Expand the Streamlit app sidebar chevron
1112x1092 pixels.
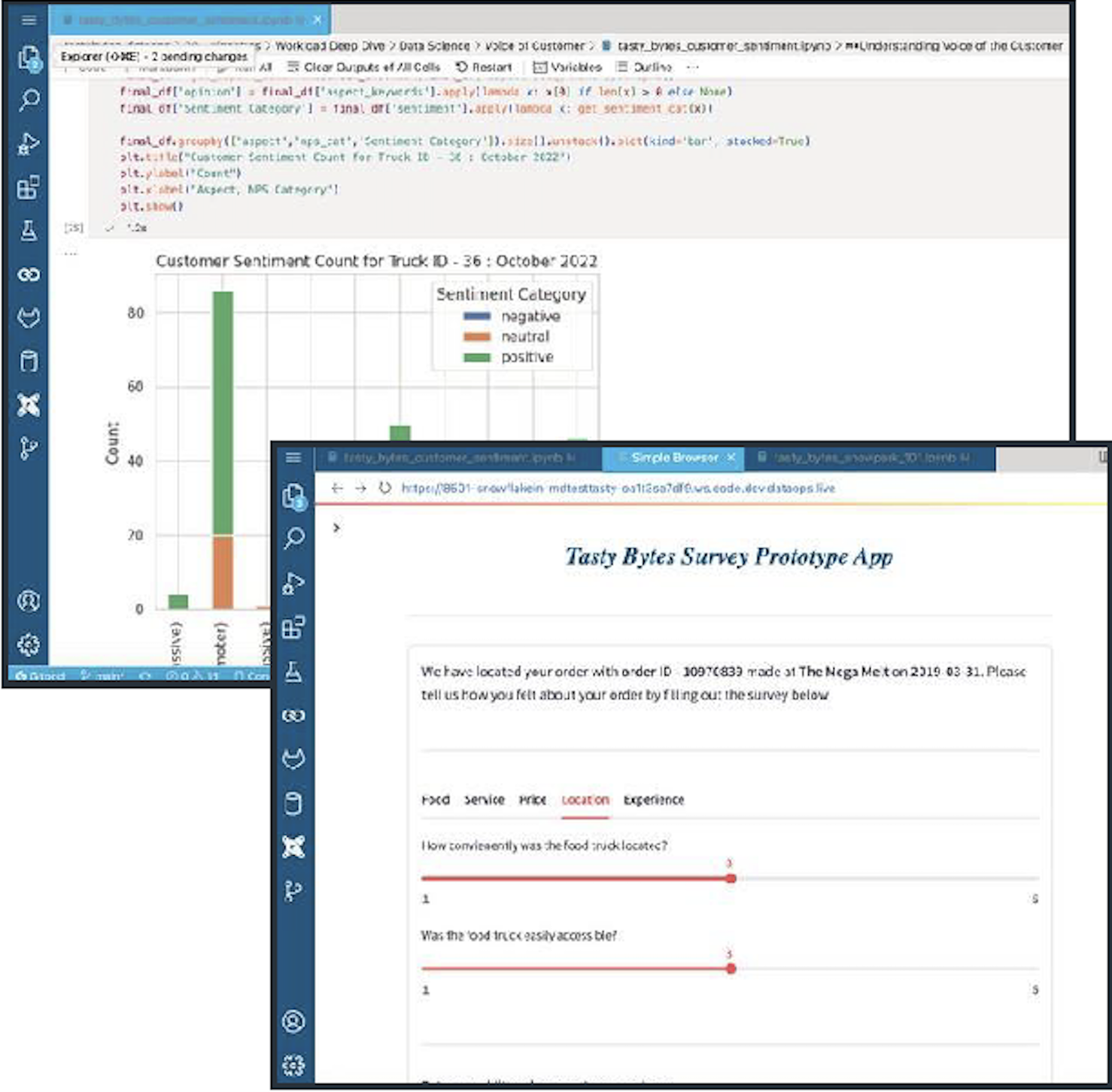[x=336, y=528]
